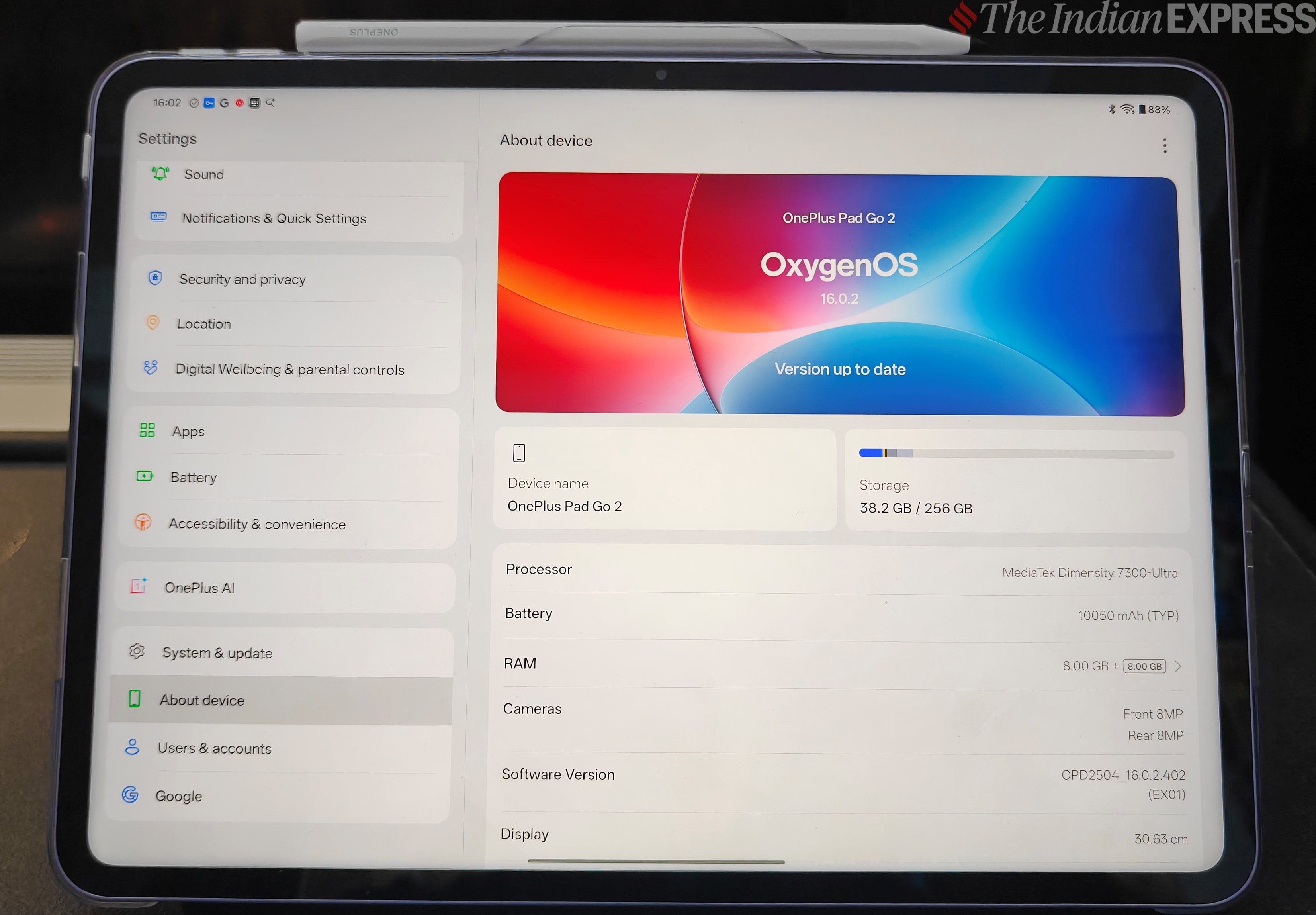
Task: Open OnePlus AI via its icon
Action: 139,586
